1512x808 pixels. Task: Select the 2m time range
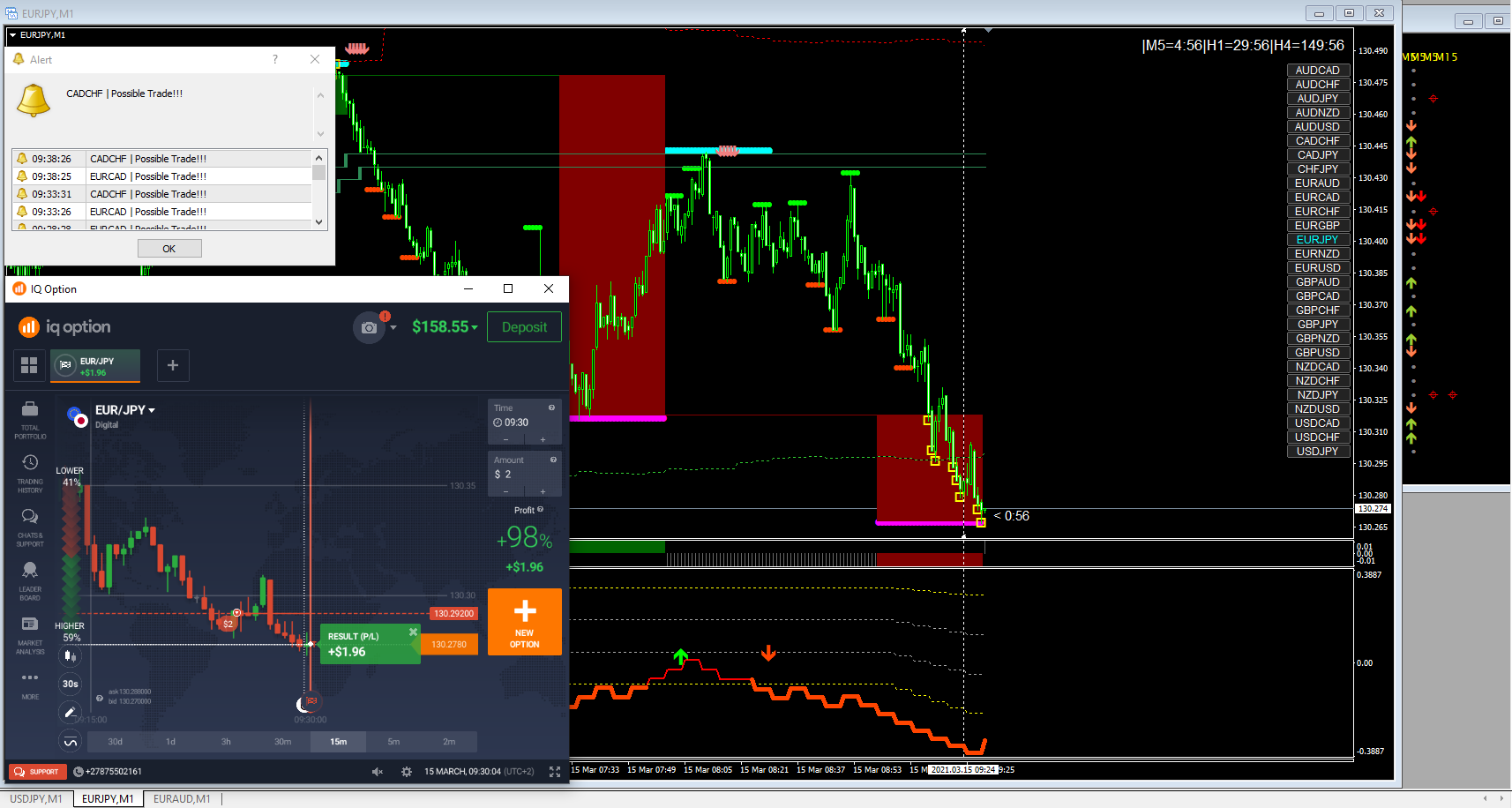449,742
